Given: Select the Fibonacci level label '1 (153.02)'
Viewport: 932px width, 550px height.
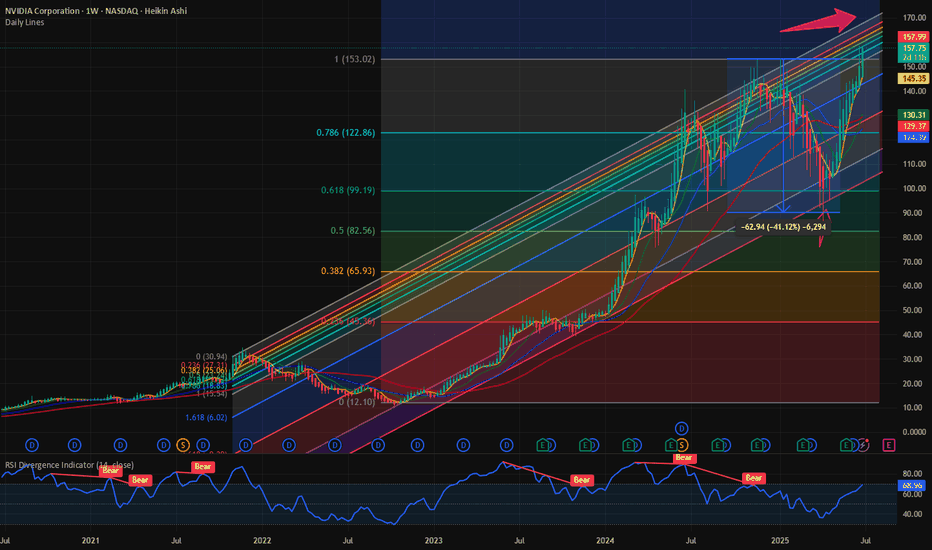Looking at the screenshot, I should click(355, 59).
